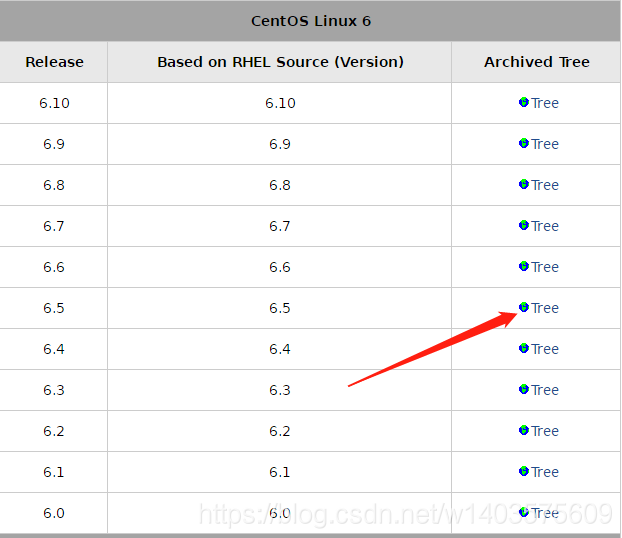Open the Tree link for release 6.10
622x538 pixels.
(545, 103)
